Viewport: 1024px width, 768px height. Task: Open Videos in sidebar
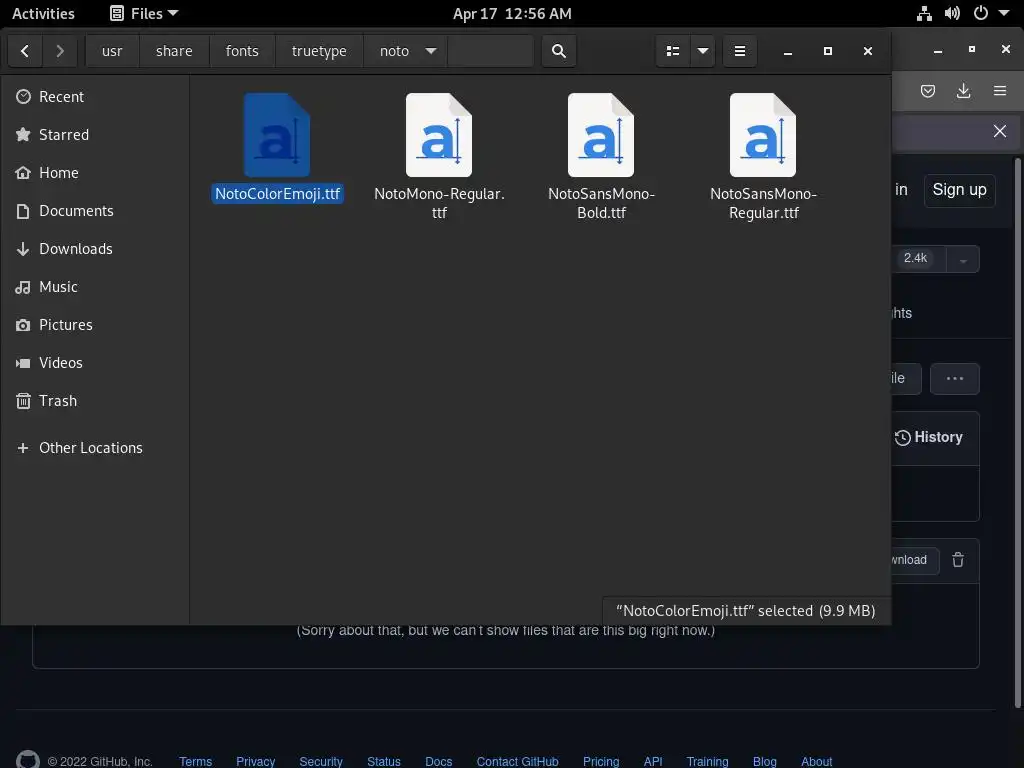95,362
